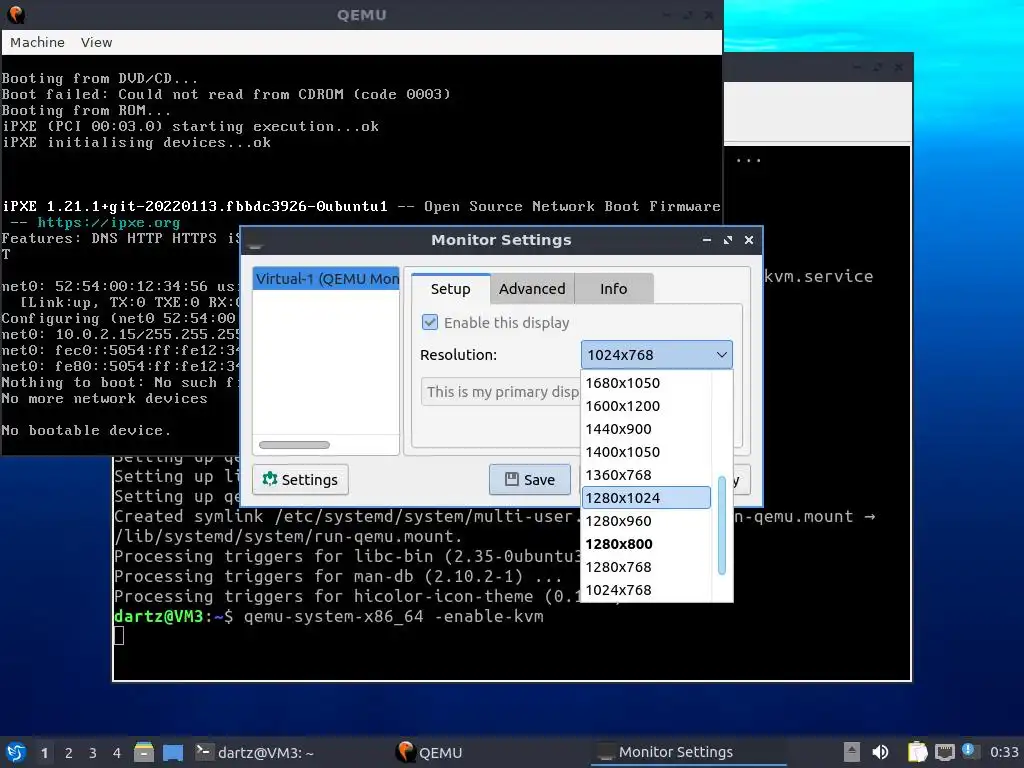Switch to workspace 1 in pager
Viewport: 1024px width, 768px height.
[44, 753]
